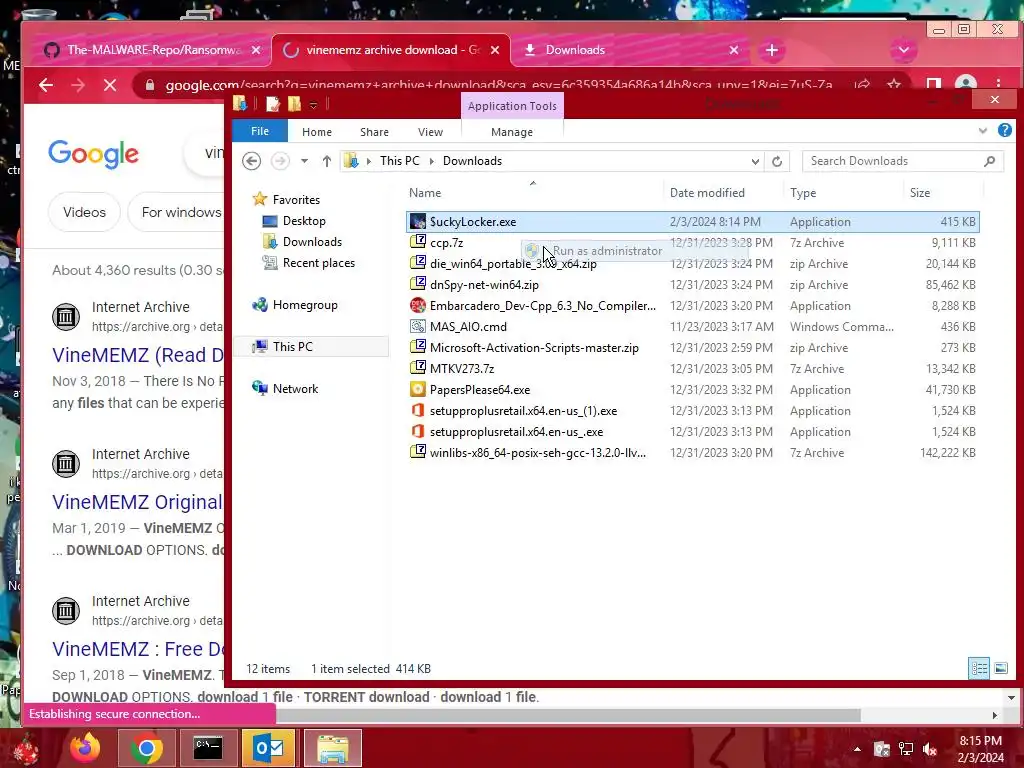Open the address bar history dropdown

[755, 161]
